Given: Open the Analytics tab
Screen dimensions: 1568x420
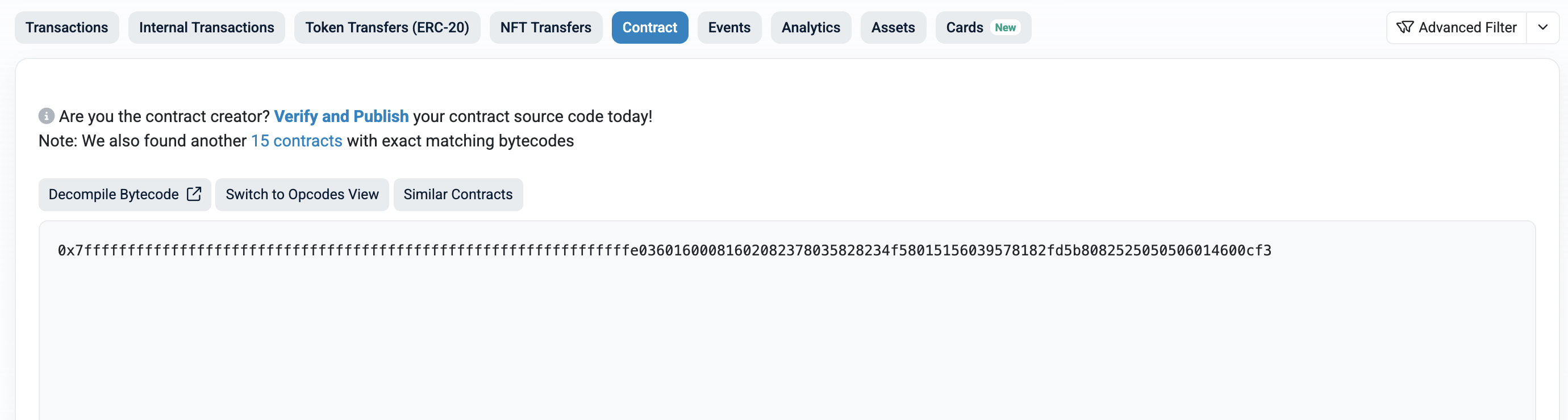Looking at the screenshot, I should coord(811,27).
